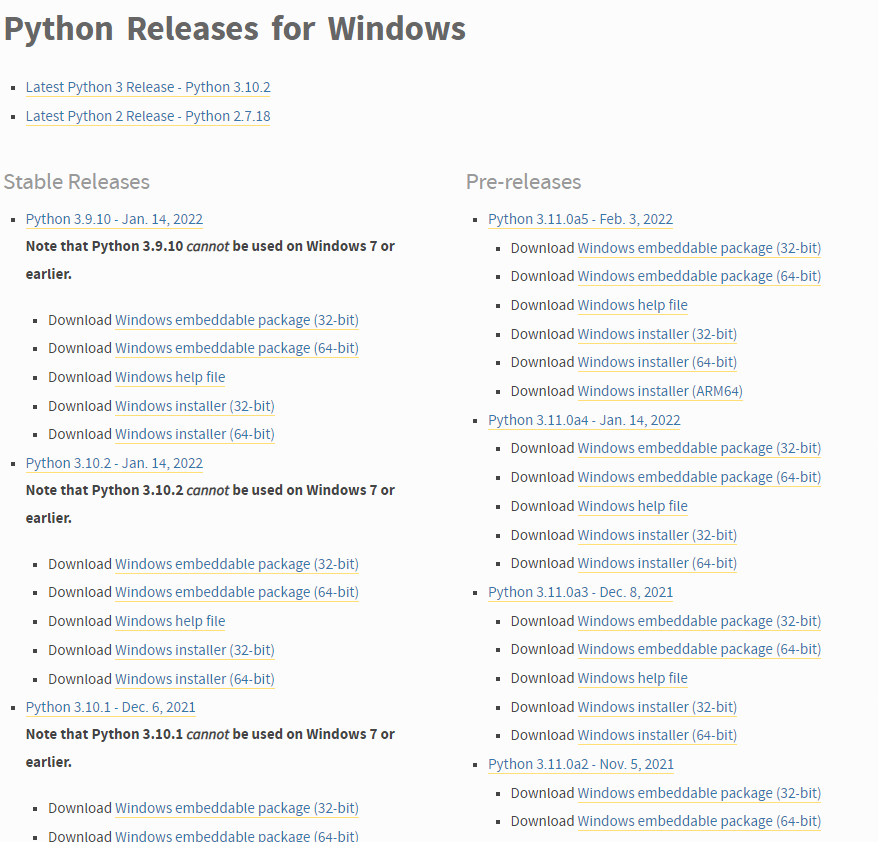Download Python 3.11.0a3 Windows embeddable package (32-bit)
Screen dimensions: 878x842
click(699, 621)
